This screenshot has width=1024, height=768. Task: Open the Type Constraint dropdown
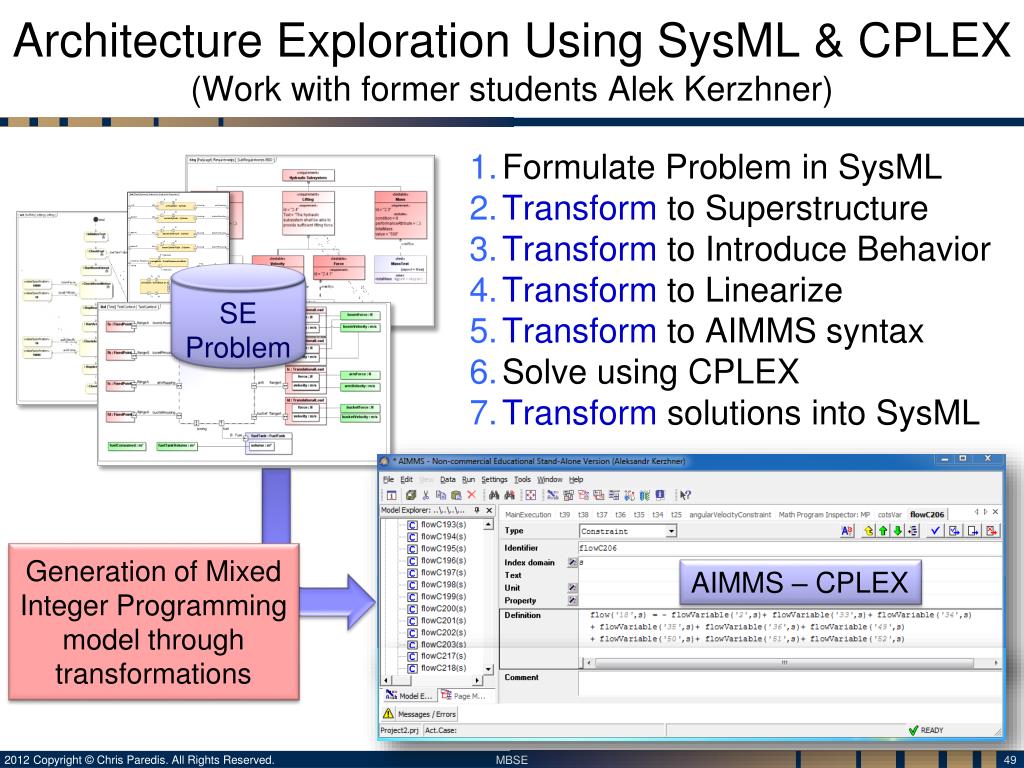tap(671, 532)
